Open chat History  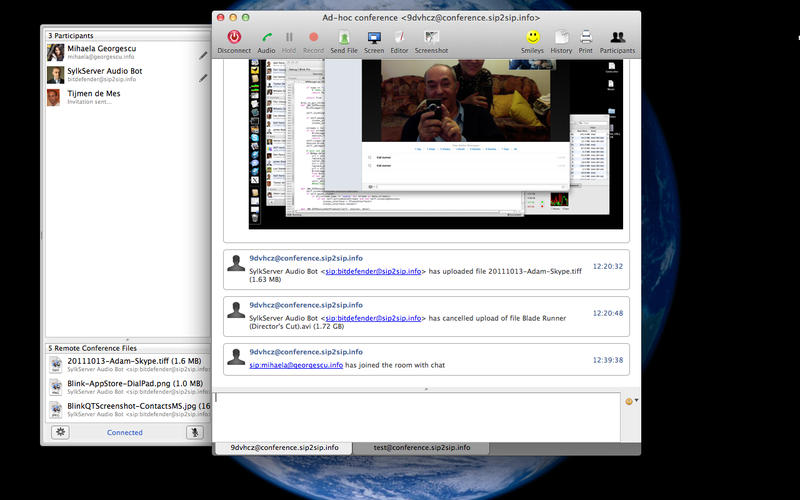tap(561, 37)
